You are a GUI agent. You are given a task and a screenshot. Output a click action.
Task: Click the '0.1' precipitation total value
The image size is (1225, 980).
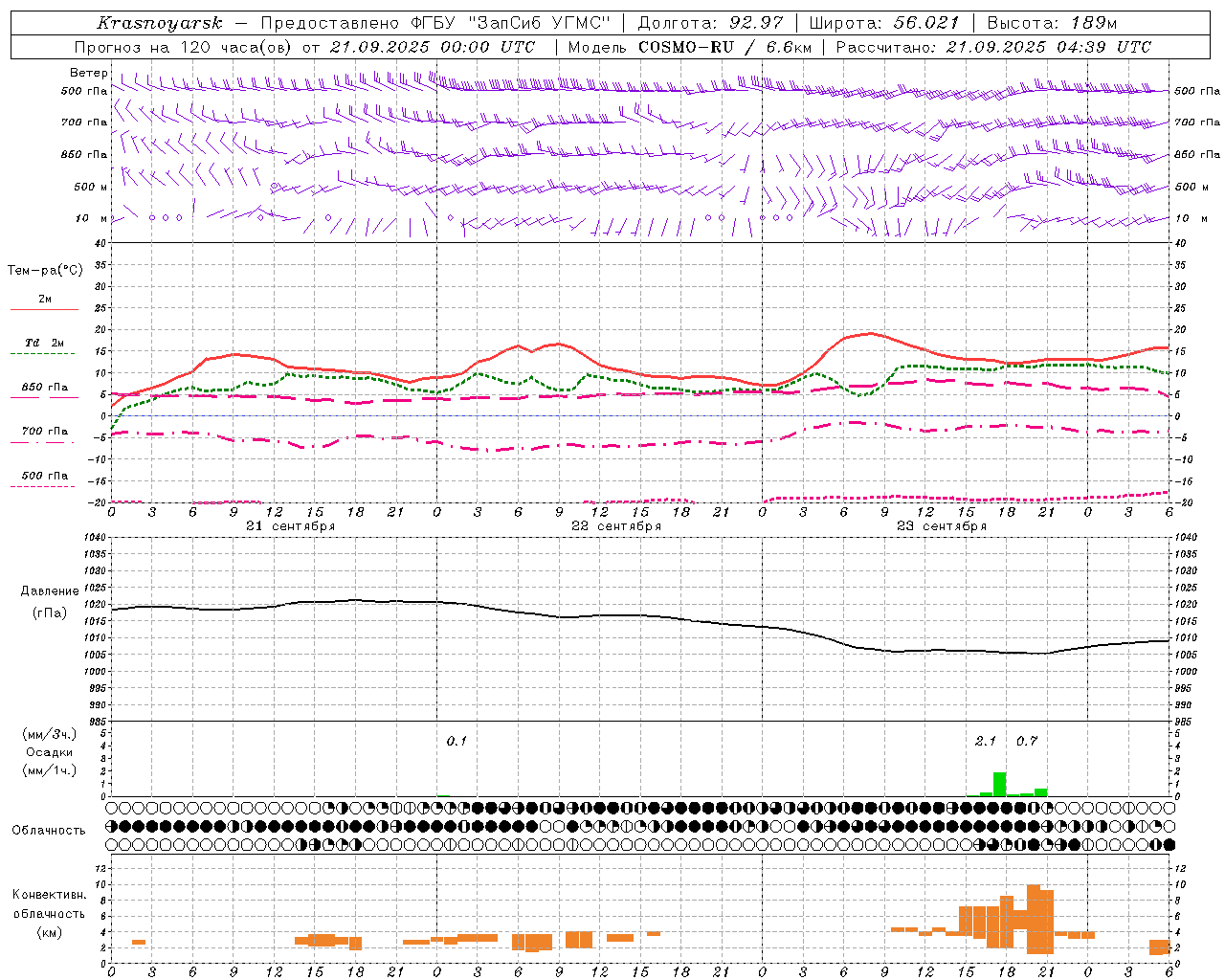click(x=457, y=741)
